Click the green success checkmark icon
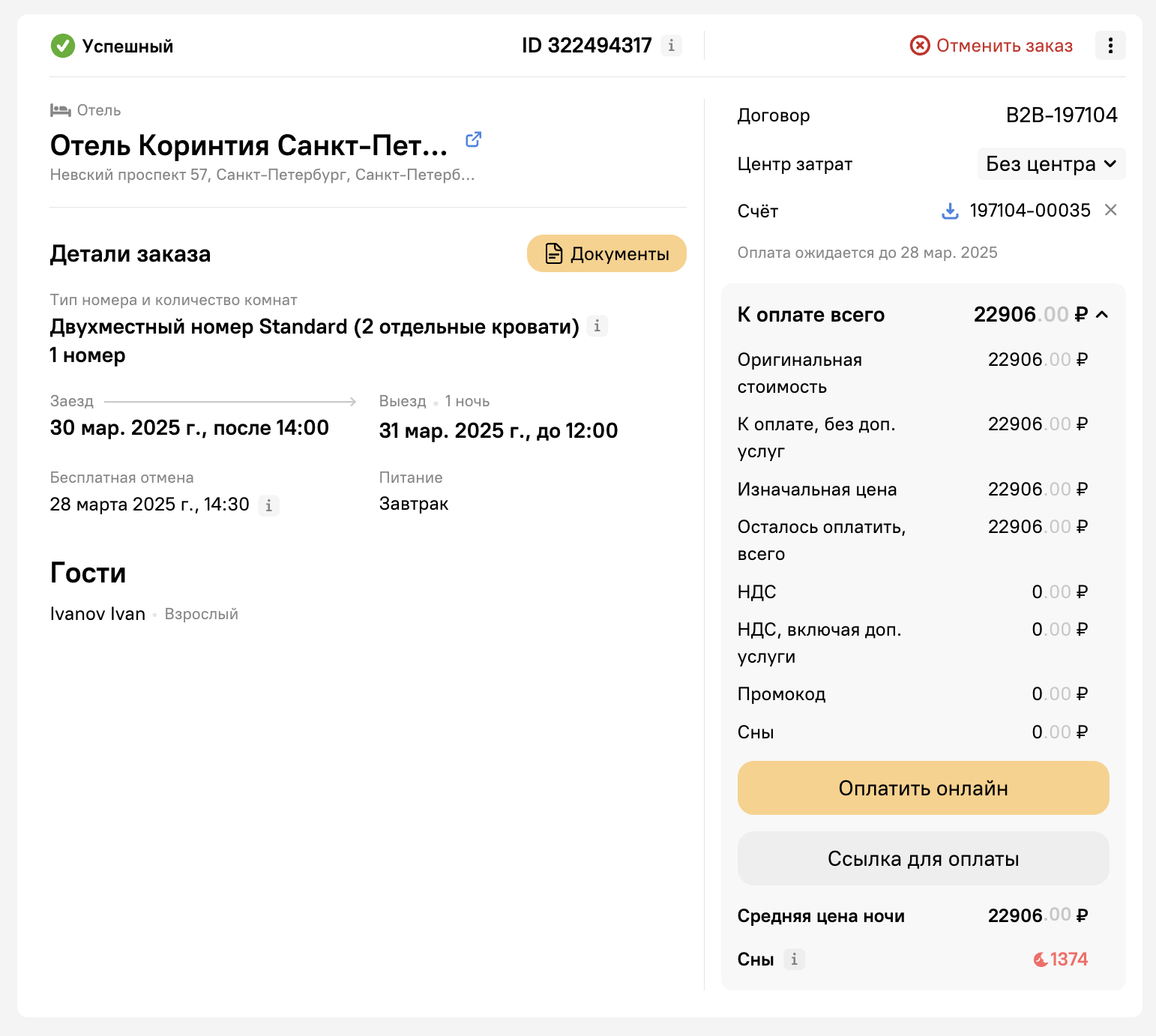Viewport: 1156px width, 1036px height. pyautogui.click(x=63, y=46)
